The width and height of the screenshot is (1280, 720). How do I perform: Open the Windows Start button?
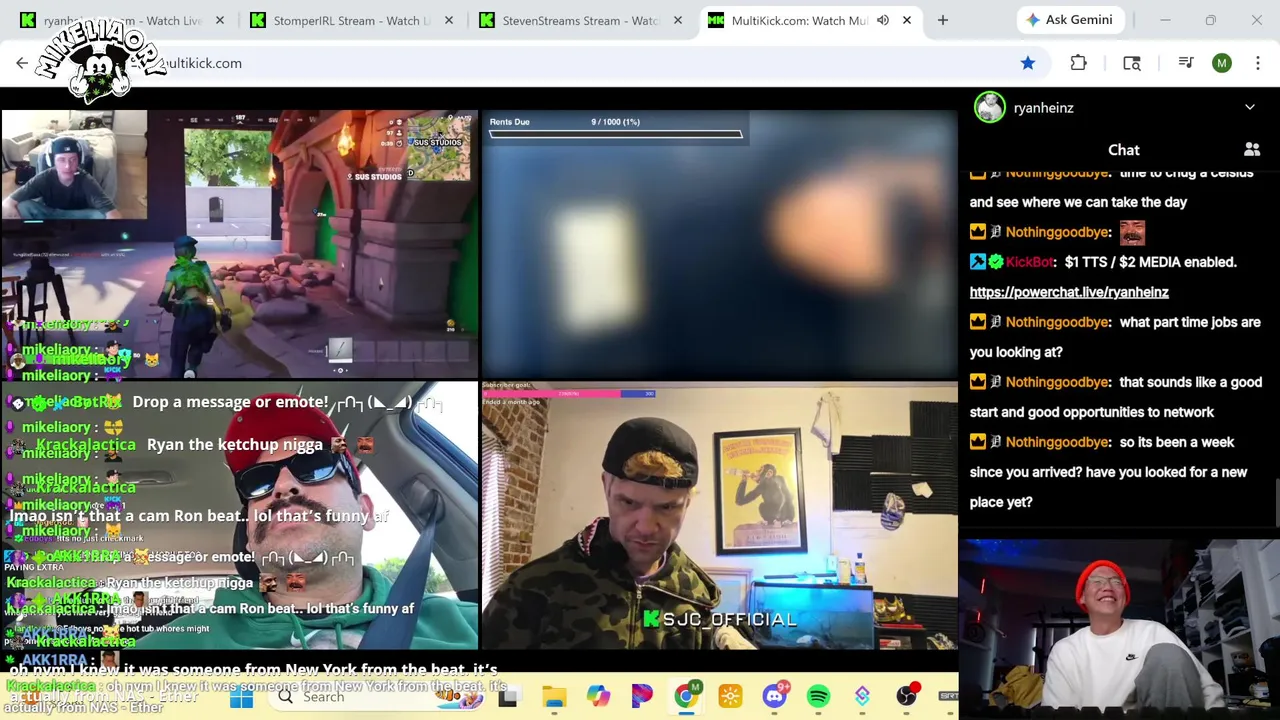pos(241,697)
